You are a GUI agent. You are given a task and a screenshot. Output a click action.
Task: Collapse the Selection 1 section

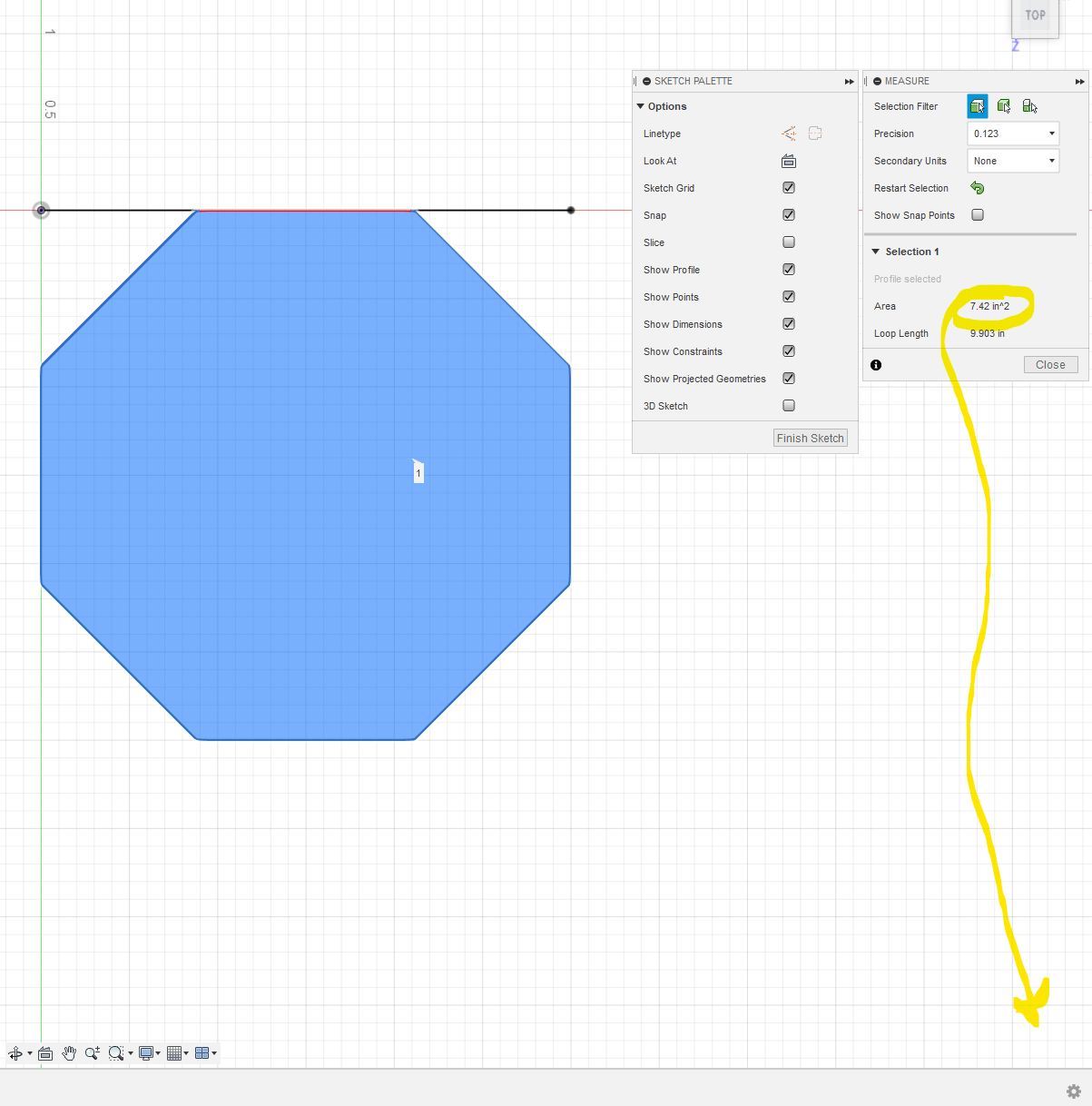876,252
